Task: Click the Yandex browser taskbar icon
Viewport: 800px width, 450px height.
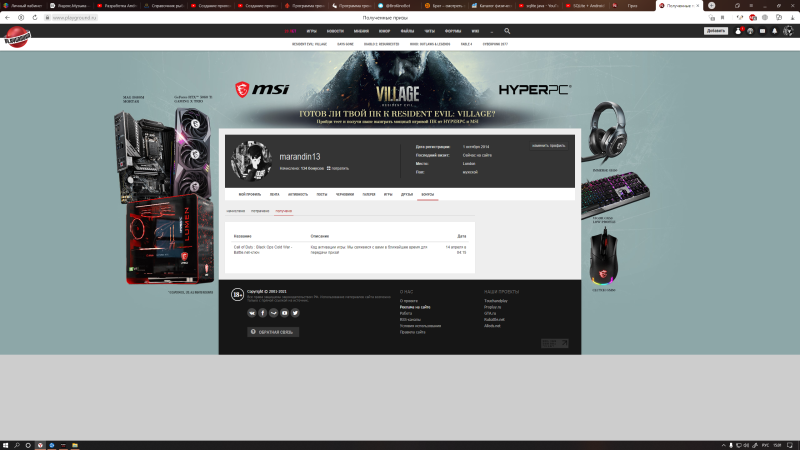Action: (40, 445)
